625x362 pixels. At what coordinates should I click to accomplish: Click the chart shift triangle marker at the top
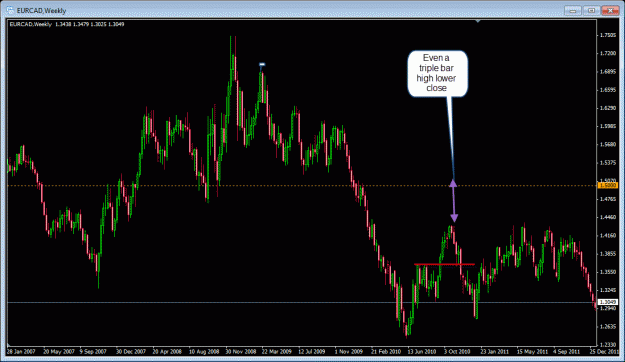(x=478, y=21)
